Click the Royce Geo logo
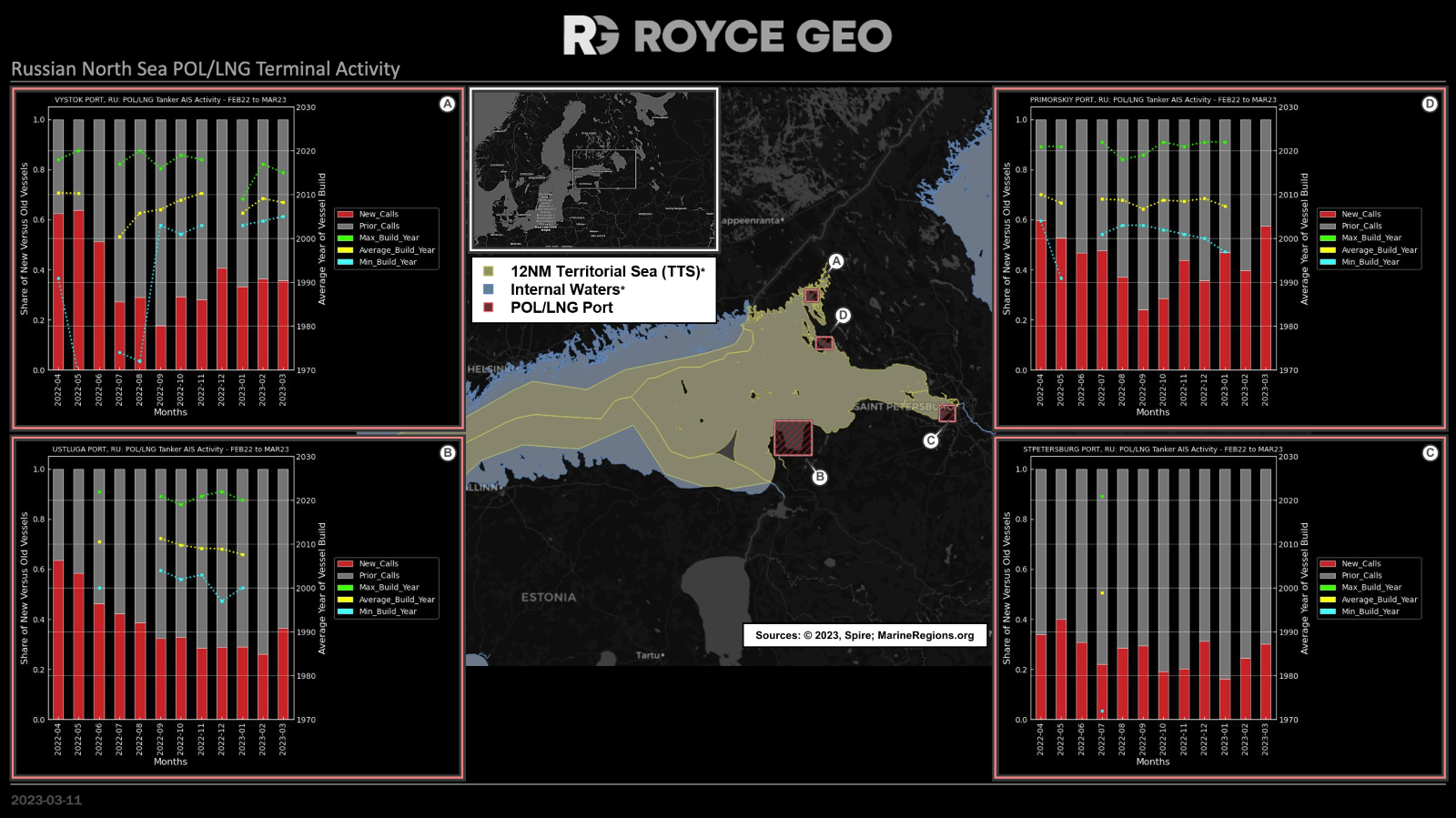The image size is (1456, 818). click(x=727, y=35)
